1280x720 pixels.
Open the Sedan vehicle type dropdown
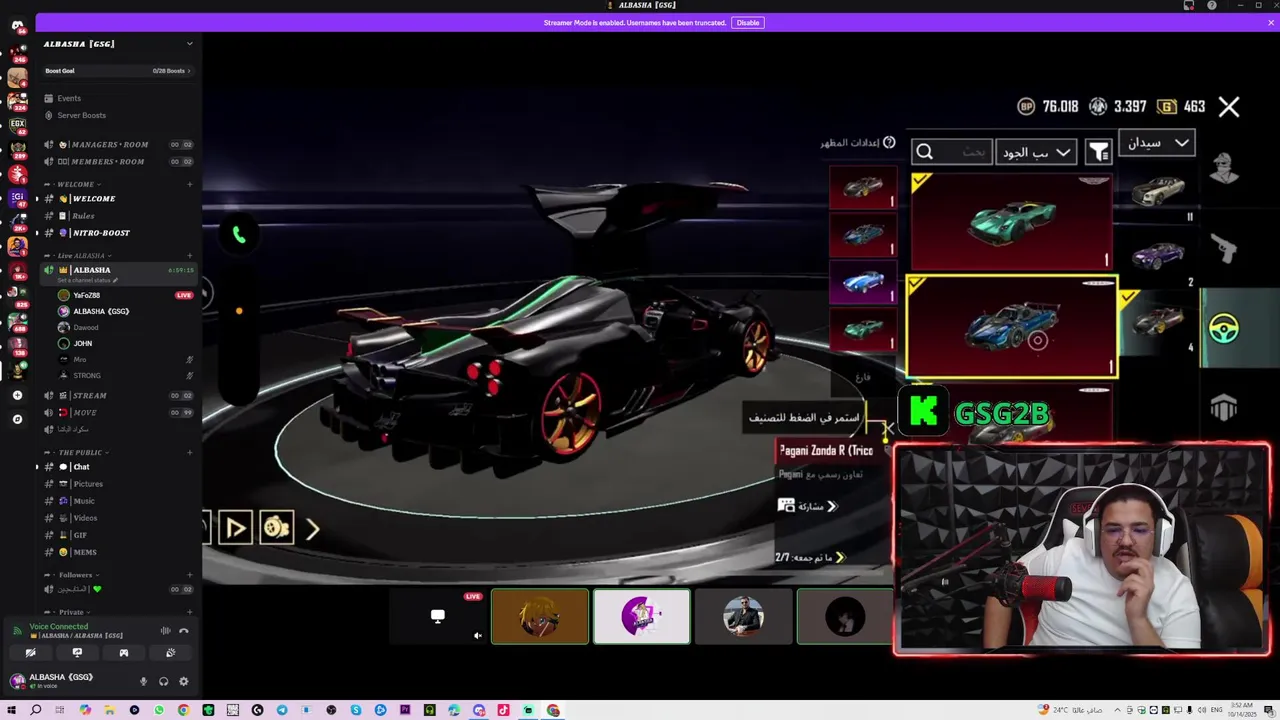point(1157,143)
